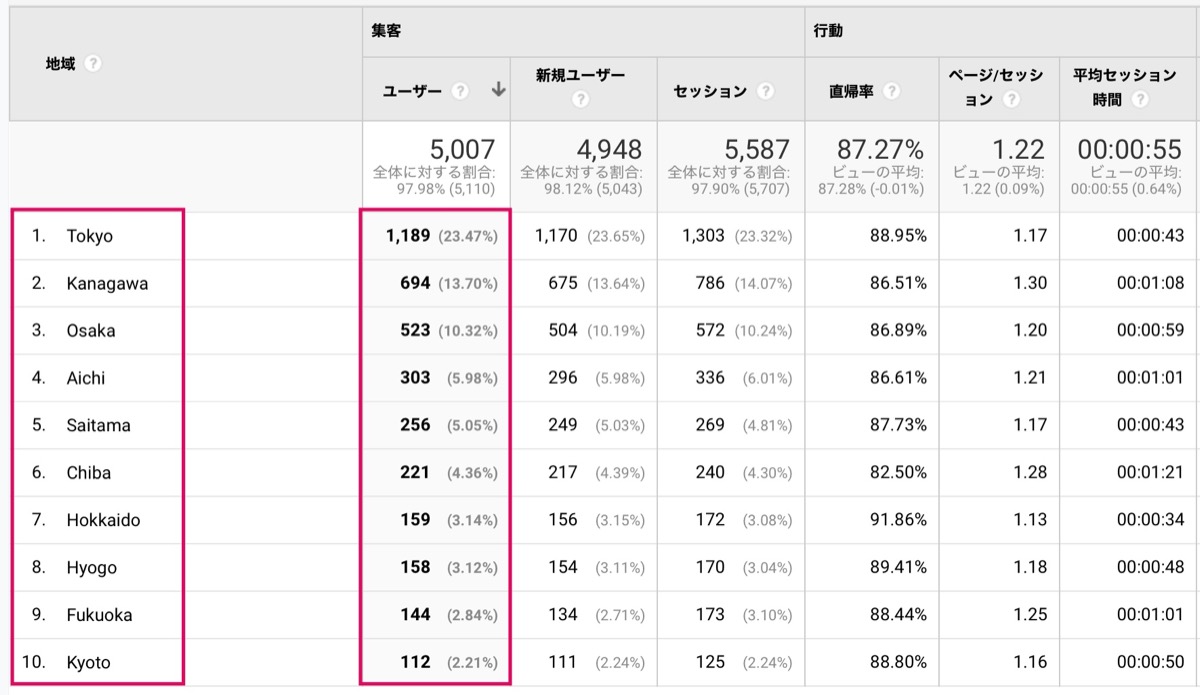Open the Hokkaido region link
This screenshot has height=695, width=1200.
104,520
